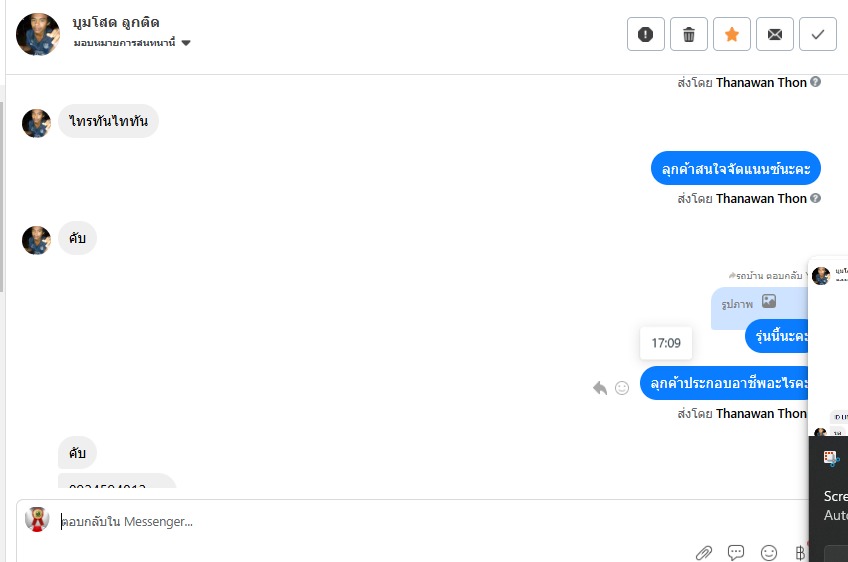The width and height of the screenshot is (848, 562).
Task: Select the customer interest blue message bubble
Action: 736,168
